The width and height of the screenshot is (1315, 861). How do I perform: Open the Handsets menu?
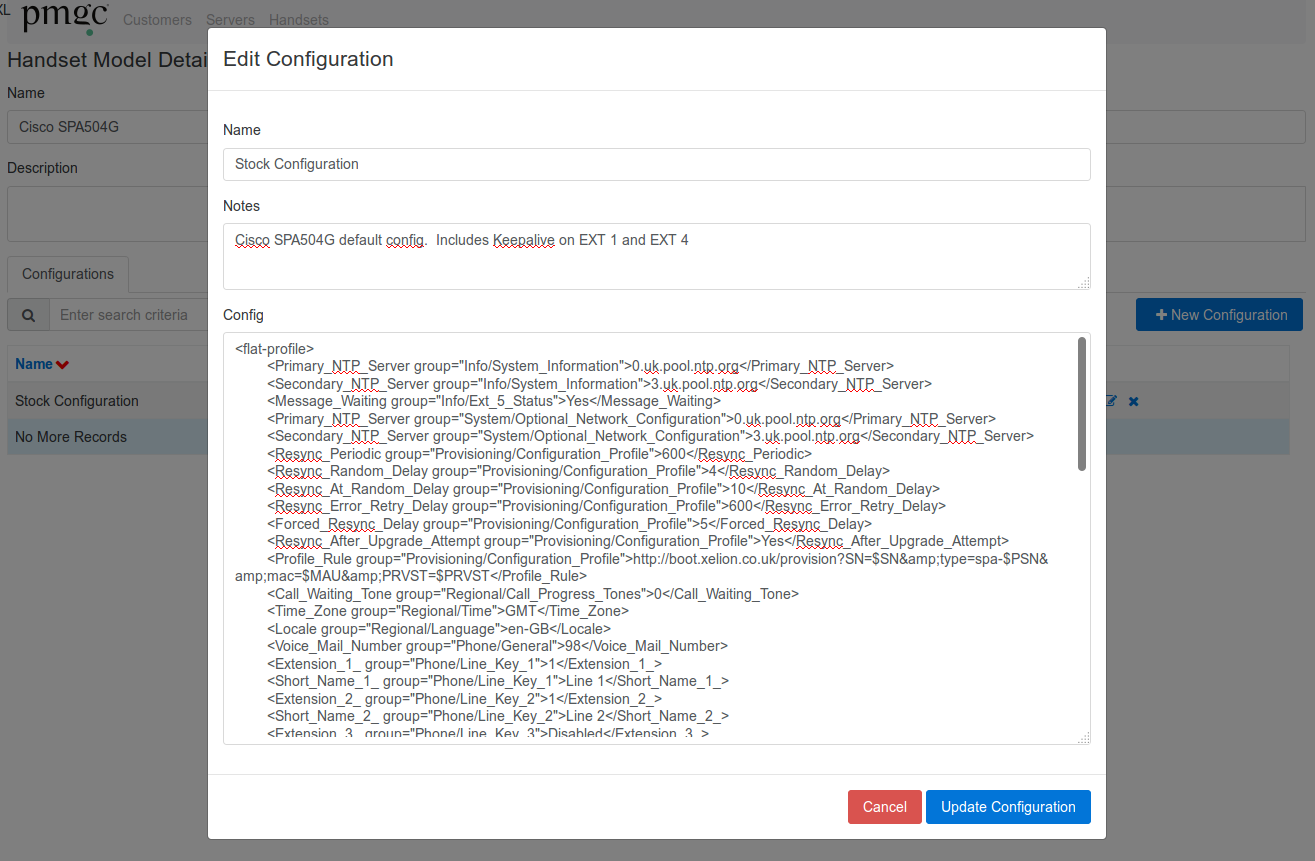coord(298,20)
